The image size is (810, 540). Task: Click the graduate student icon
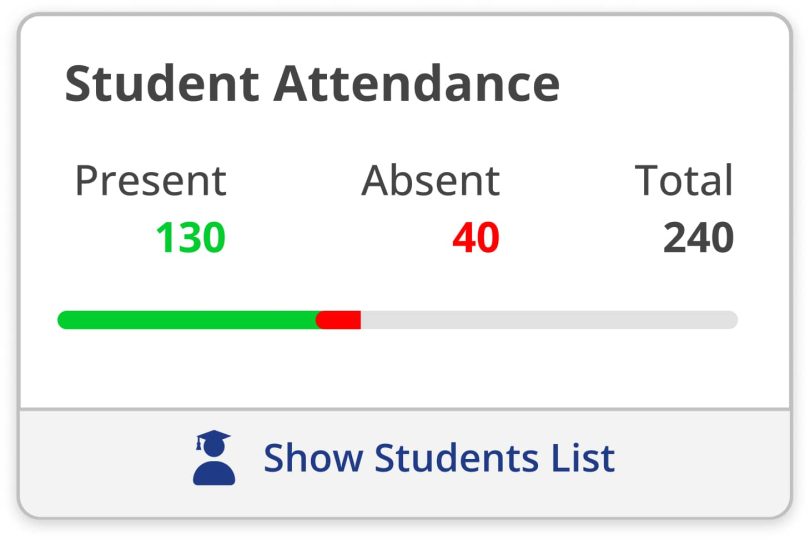point(214,458)
